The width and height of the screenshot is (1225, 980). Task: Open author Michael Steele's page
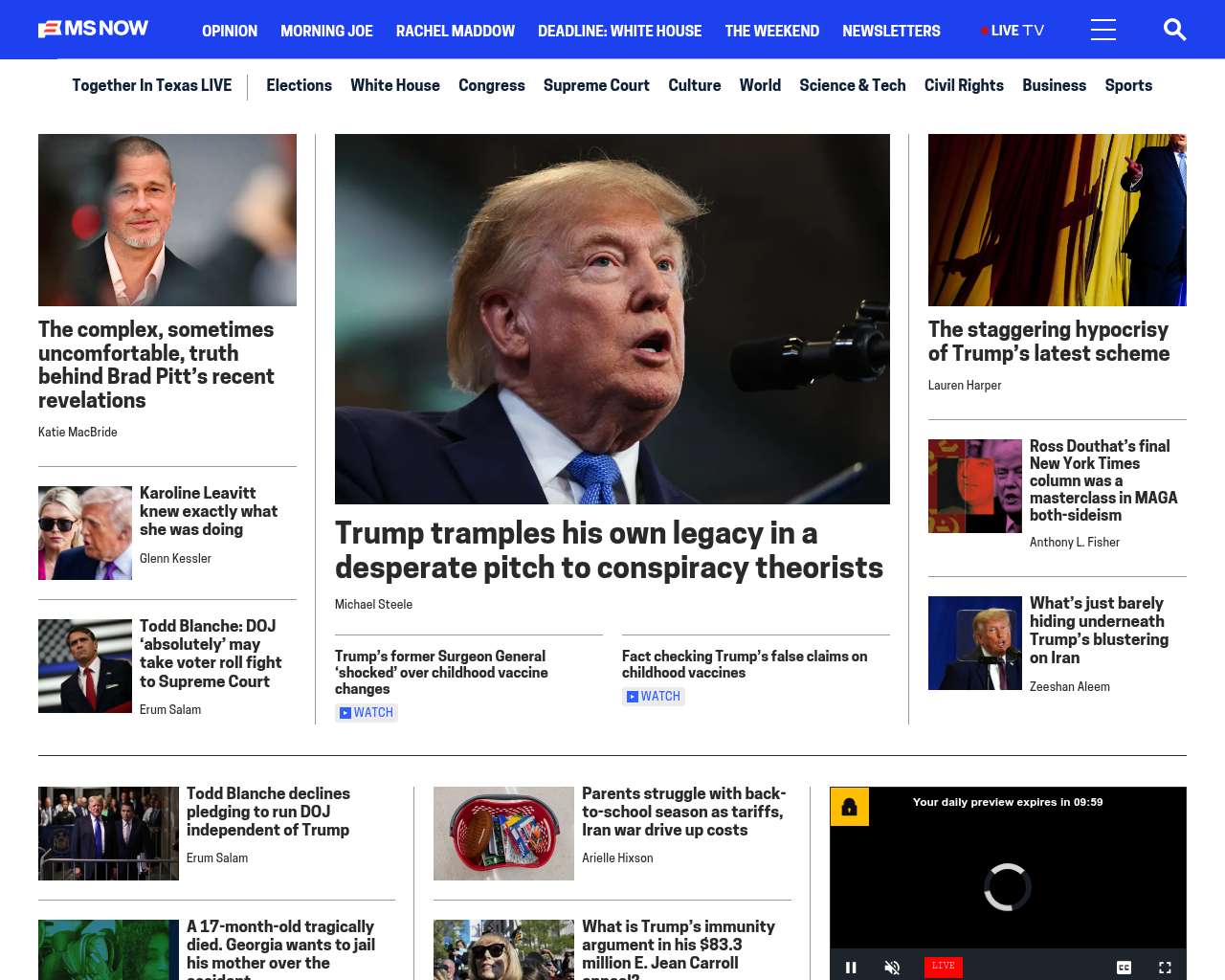[x=373, y=605]
